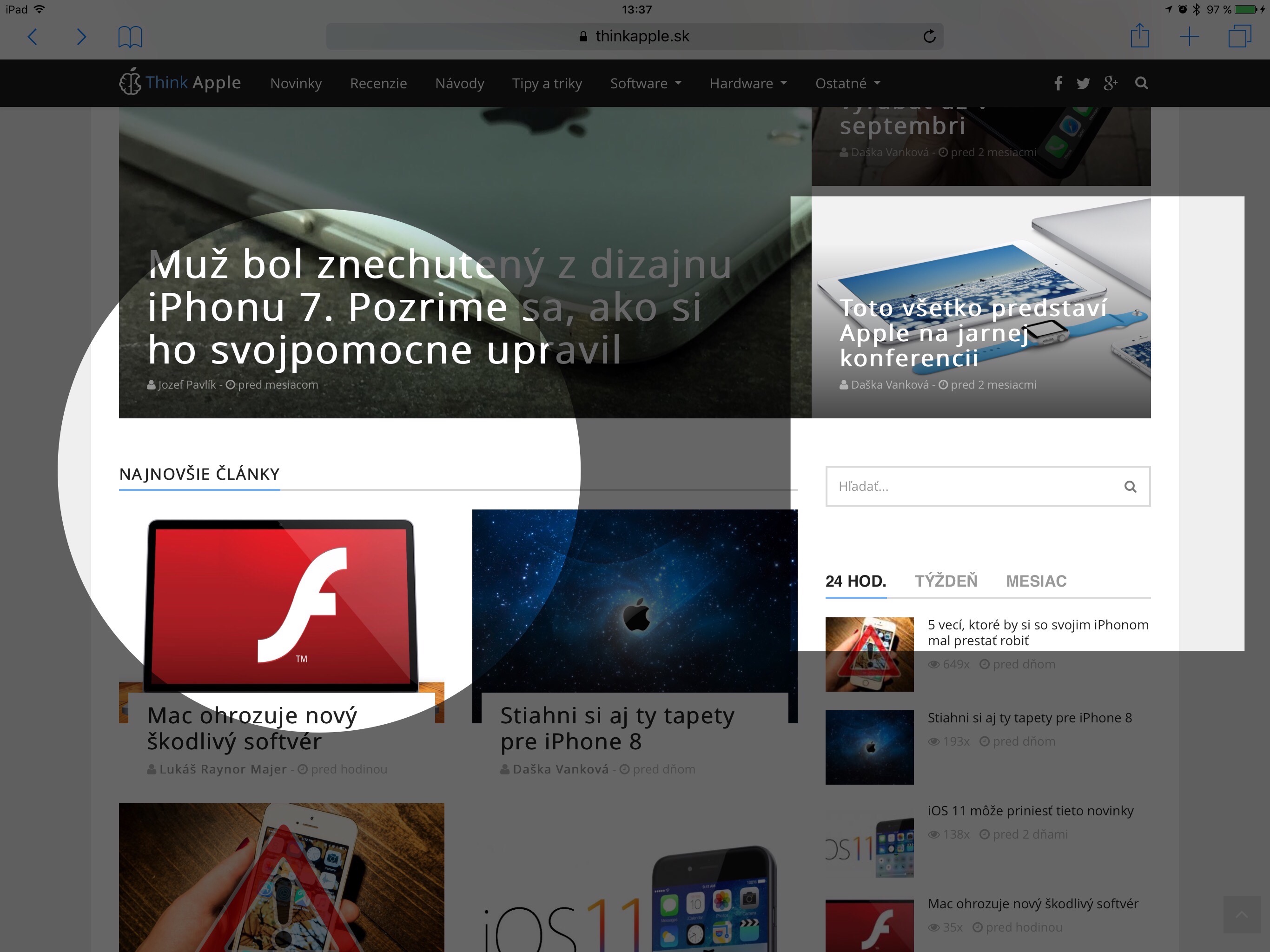1270x952 pixels.
Task: Tap the 649x view count
Action: (x=948, y=664)
